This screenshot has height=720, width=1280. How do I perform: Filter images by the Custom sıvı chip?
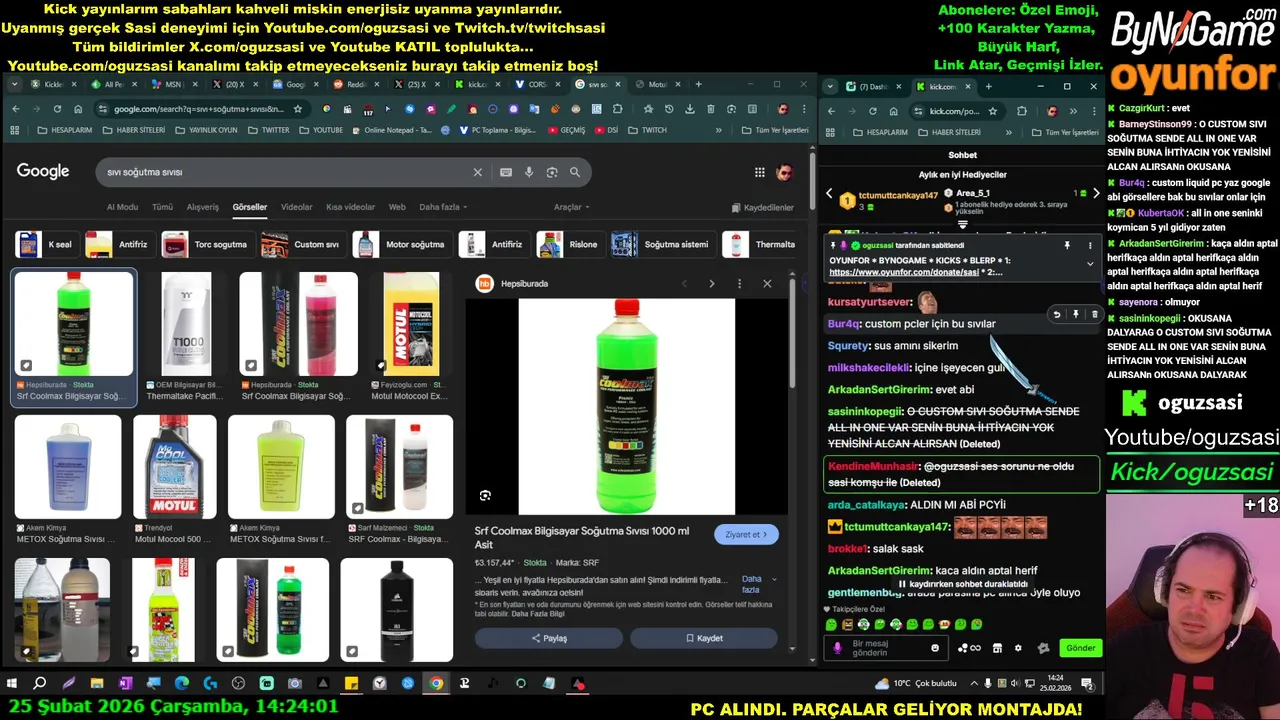pyautogui.click(x=302, y=244)
